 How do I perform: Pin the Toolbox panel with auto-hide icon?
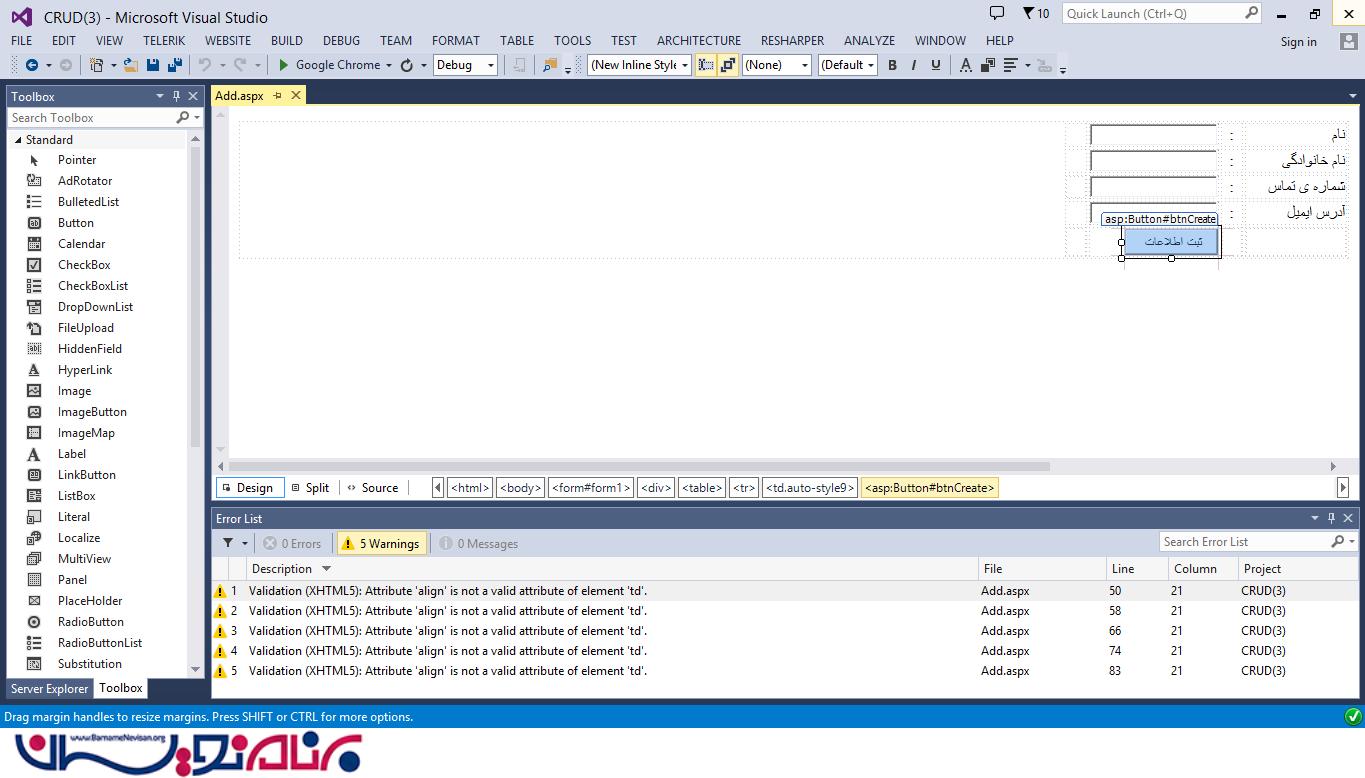176,96
